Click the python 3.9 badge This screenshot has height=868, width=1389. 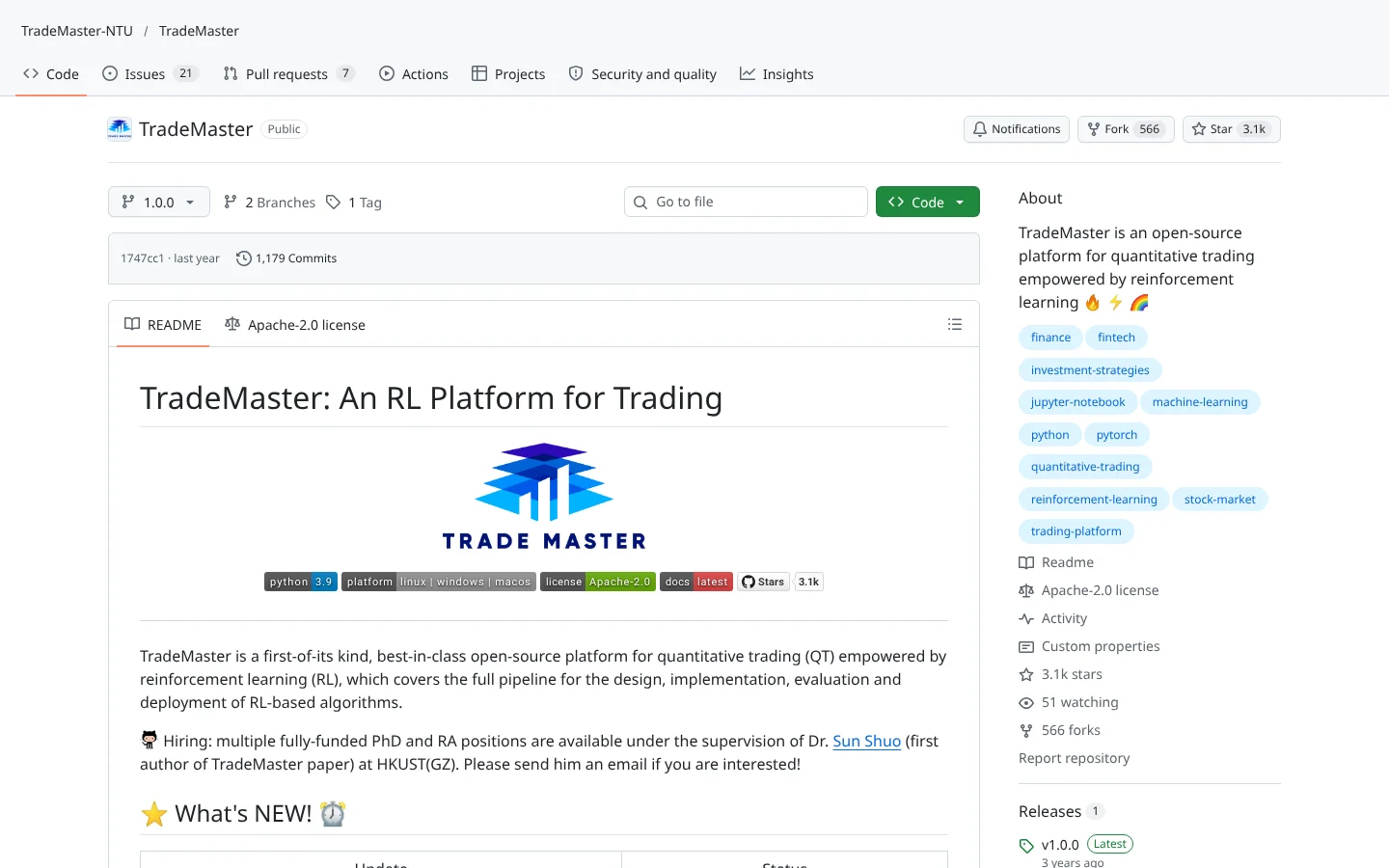[x=301, y=582]
